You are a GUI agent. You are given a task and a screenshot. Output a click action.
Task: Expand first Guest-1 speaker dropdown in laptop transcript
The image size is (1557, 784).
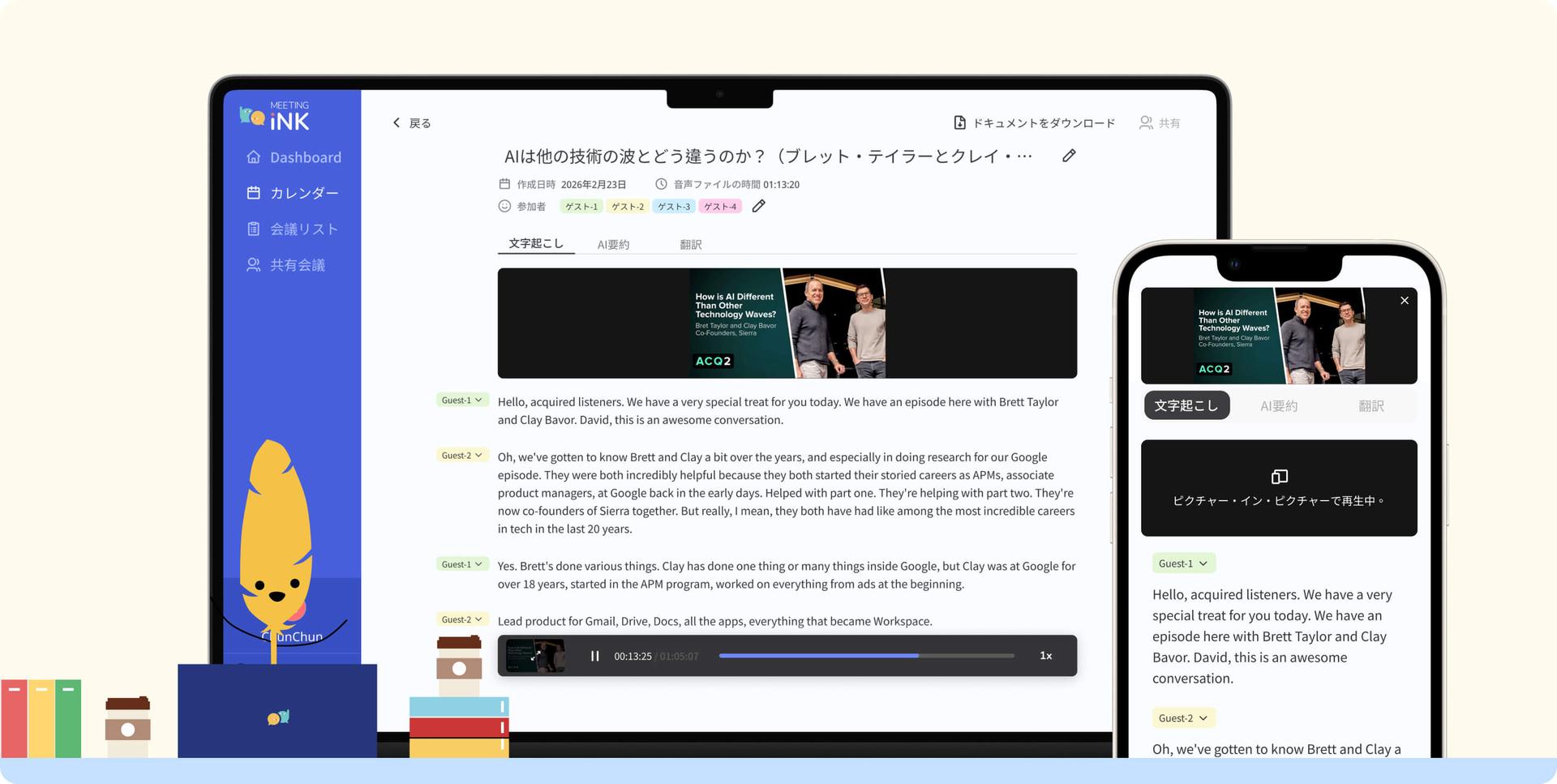point(461,401)
